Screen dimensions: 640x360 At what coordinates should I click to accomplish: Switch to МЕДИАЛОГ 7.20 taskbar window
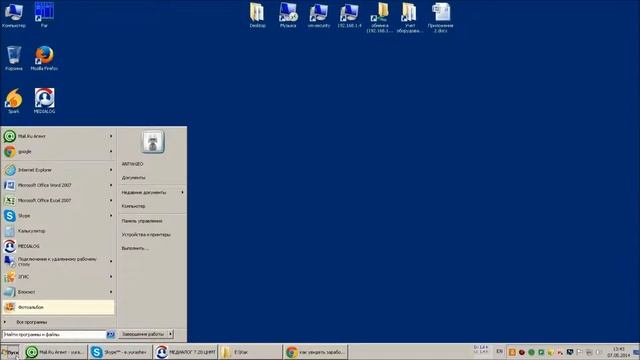point(185,352)
